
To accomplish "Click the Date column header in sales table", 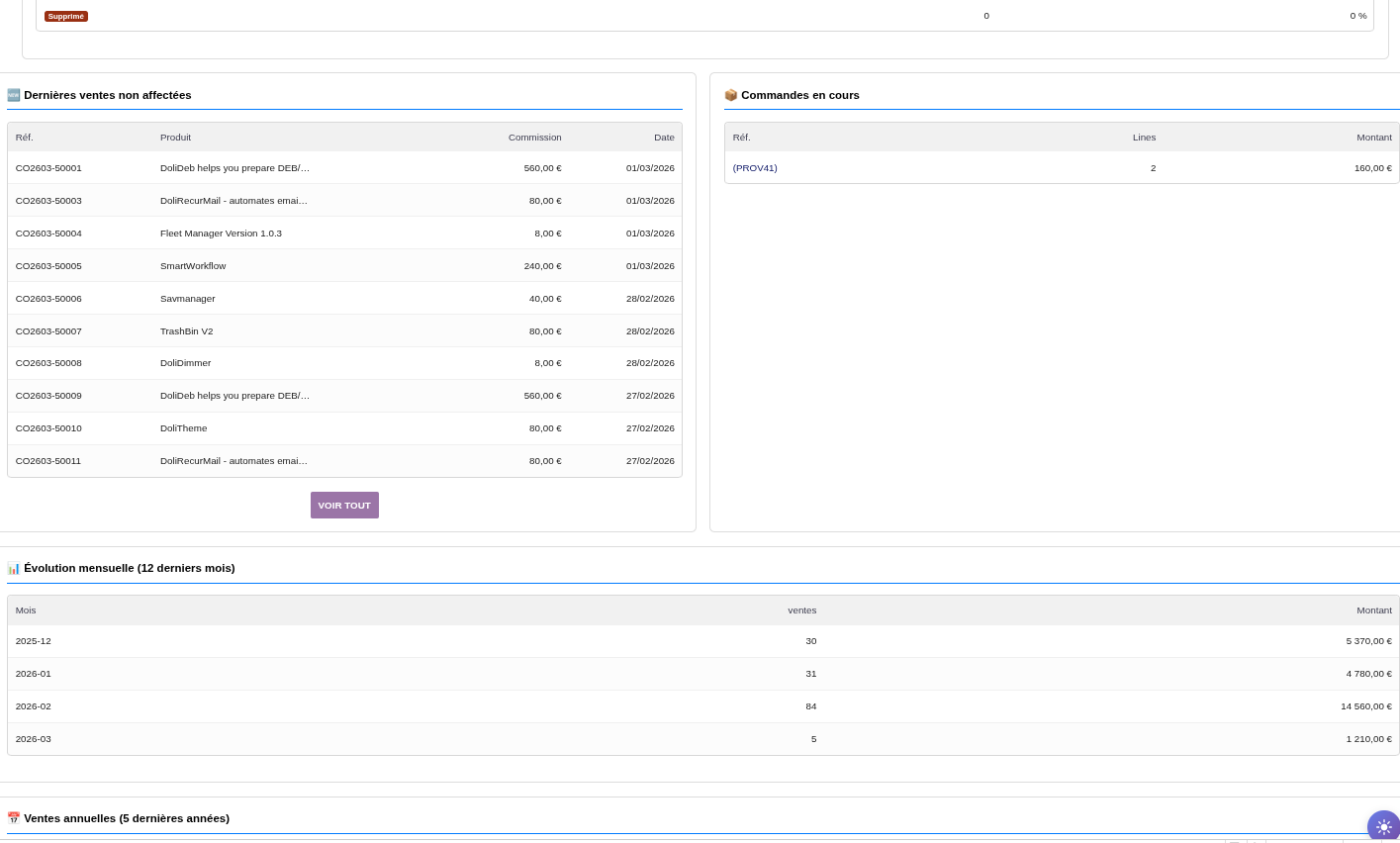I will tap(664, 138).
